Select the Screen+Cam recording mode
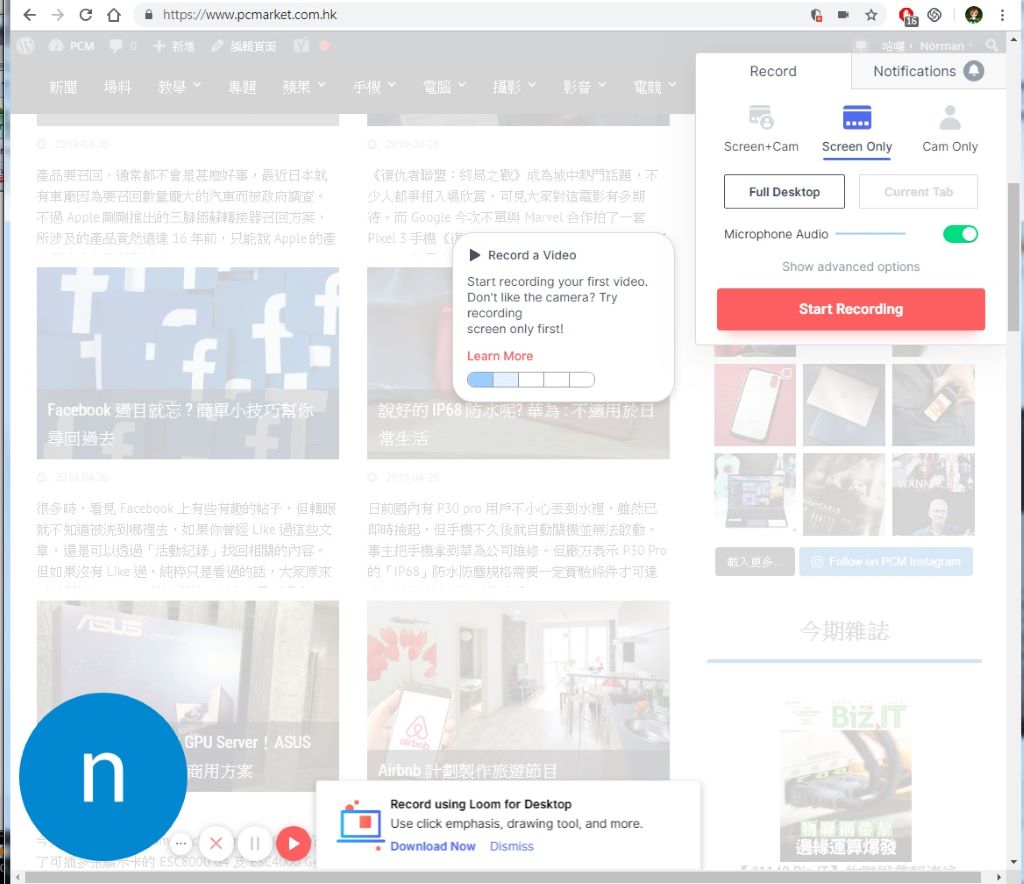 (x=761, y=129)
